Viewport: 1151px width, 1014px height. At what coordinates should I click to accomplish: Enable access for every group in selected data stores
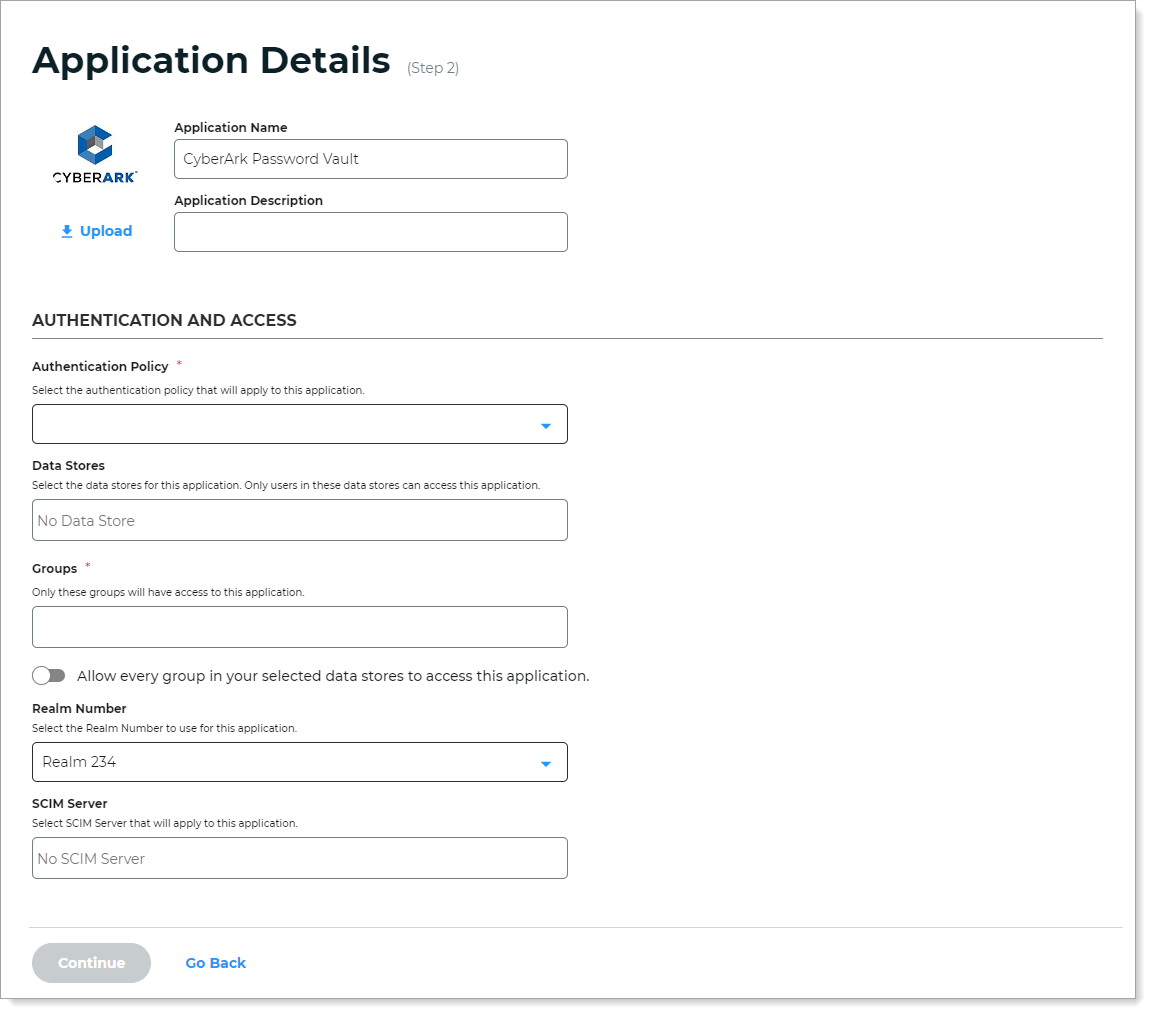pyautogui.click(x=48, y=676)
